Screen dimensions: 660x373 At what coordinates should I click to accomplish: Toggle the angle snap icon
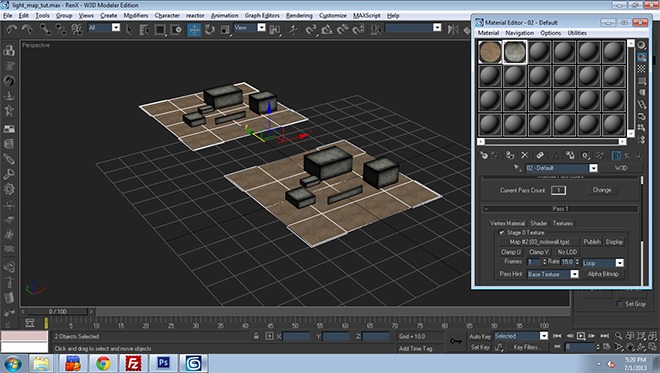point(327,29)
